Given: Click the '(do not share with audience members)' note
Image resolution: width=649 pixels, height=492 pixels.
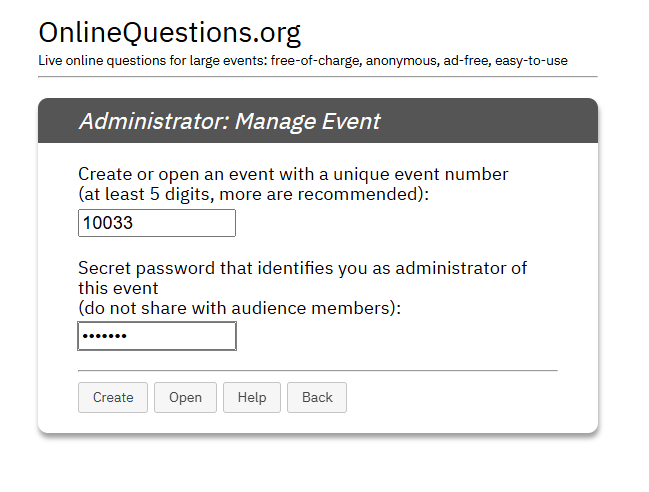Looking at the screenshot, I should 239,308.
